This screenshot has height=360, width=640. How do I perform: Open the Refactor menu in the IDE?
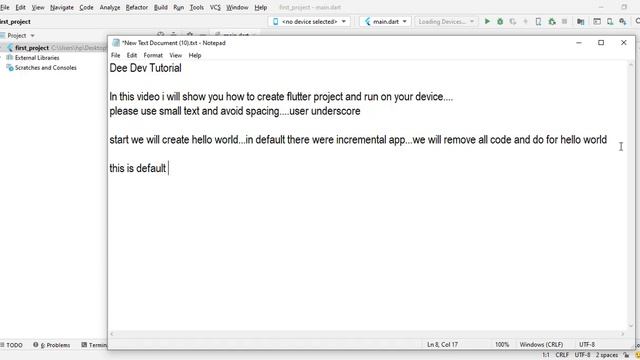click(x=137, y=7)
